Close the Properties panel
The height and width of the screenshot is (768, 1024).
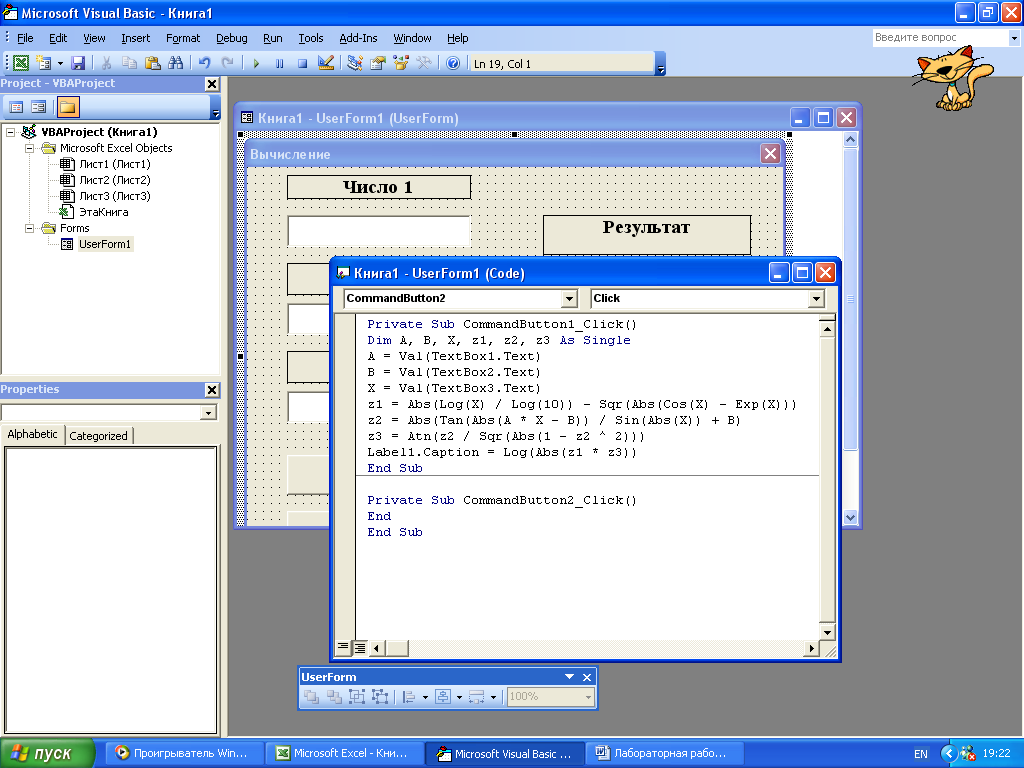pyautogui.click(x=212, y=390)
